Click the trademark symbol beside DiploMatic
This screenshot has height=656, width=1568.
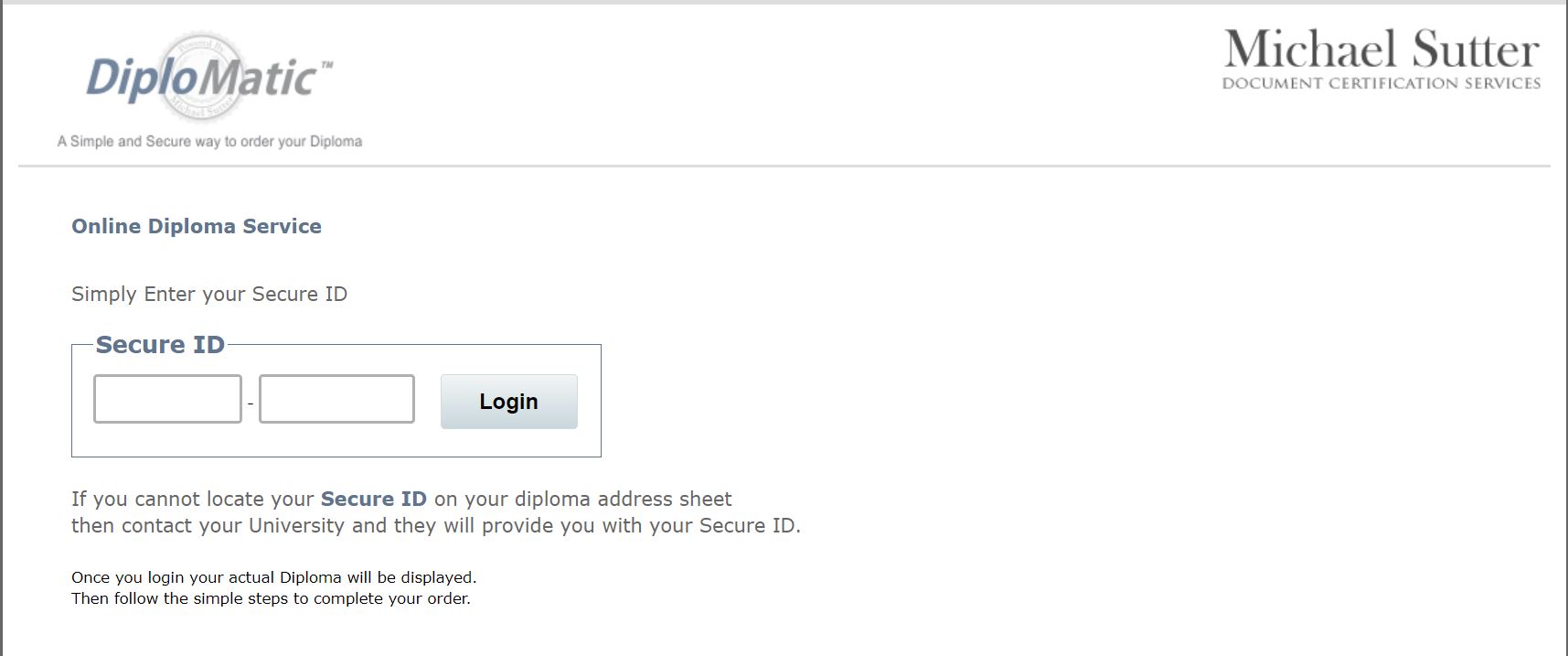point(327,65)
